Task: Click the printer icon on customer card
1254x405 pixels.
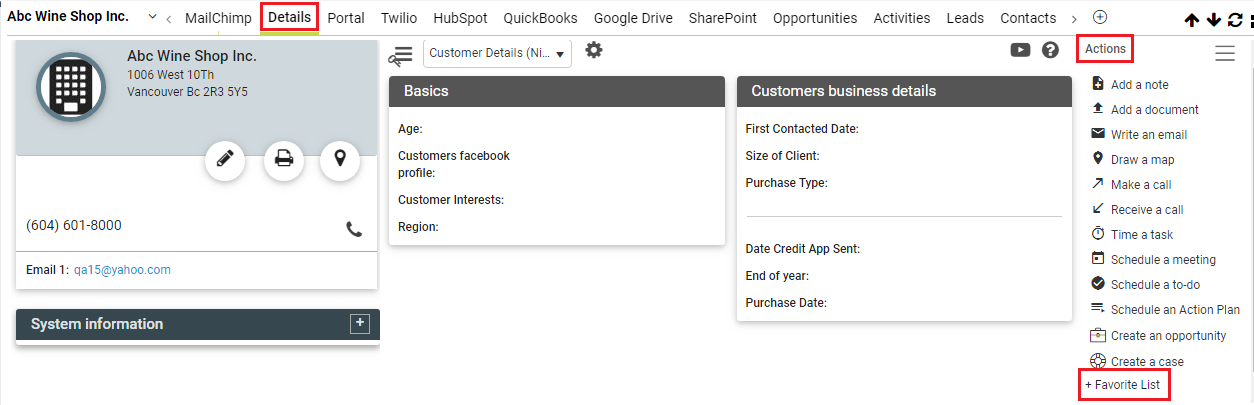Action: click(284, 160)
